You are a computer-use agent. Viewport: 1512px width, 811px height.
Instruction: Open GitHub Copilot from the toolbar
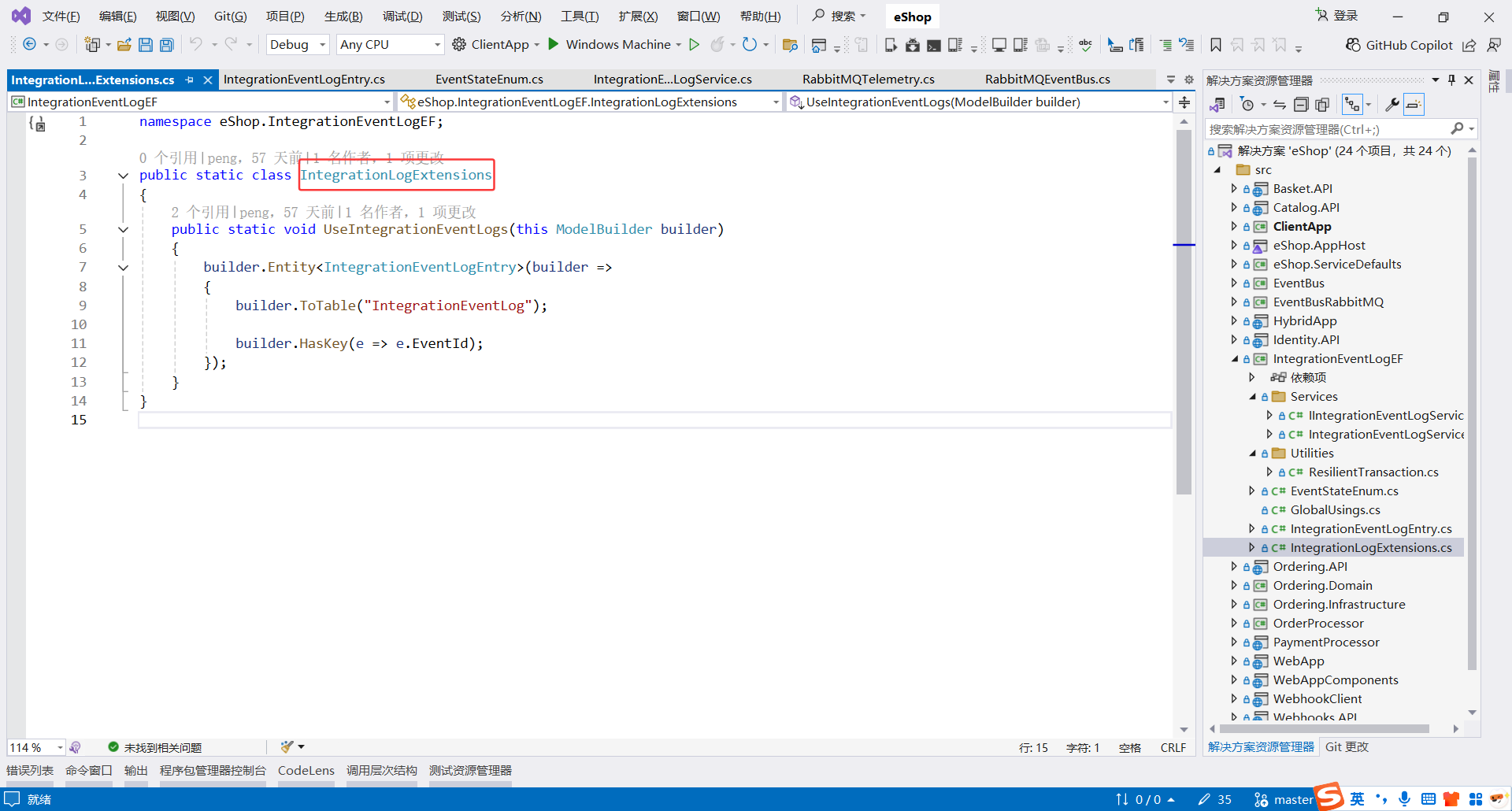click(x=1399, y=45)
